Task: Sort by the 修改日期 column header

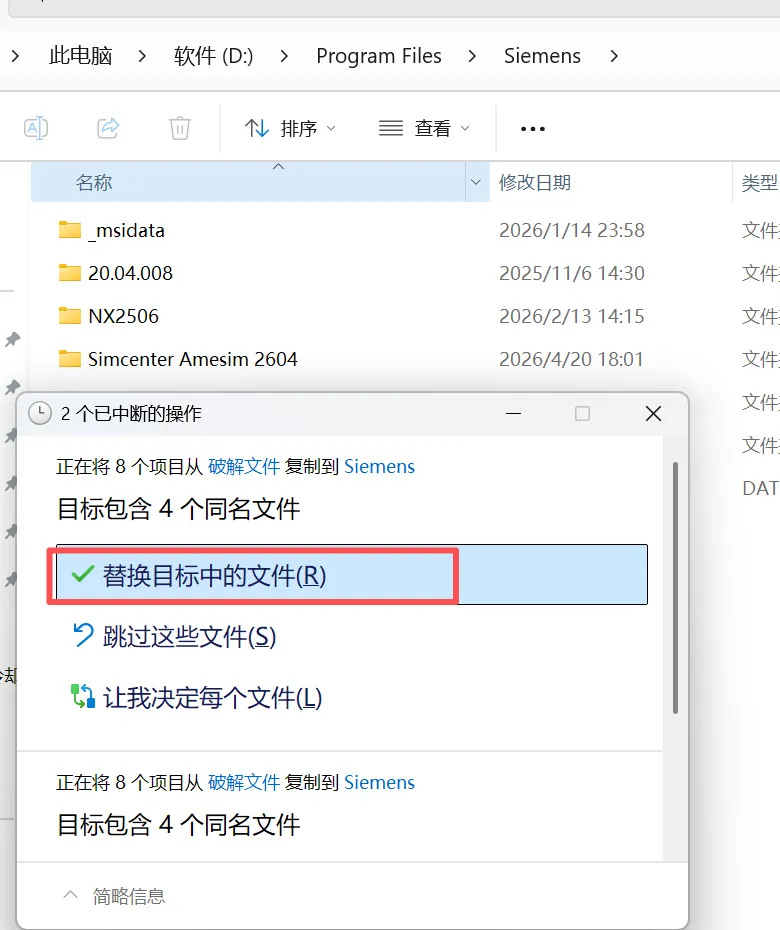Action: [x=534, y=183]
